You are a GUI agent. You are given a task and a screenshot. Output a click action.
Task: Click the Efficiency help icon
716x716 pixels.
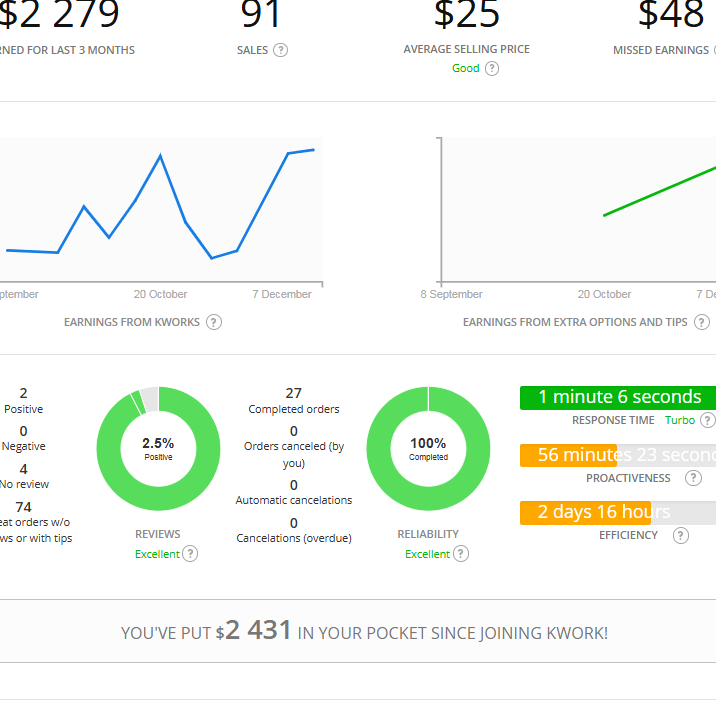(x=681, y=535)
